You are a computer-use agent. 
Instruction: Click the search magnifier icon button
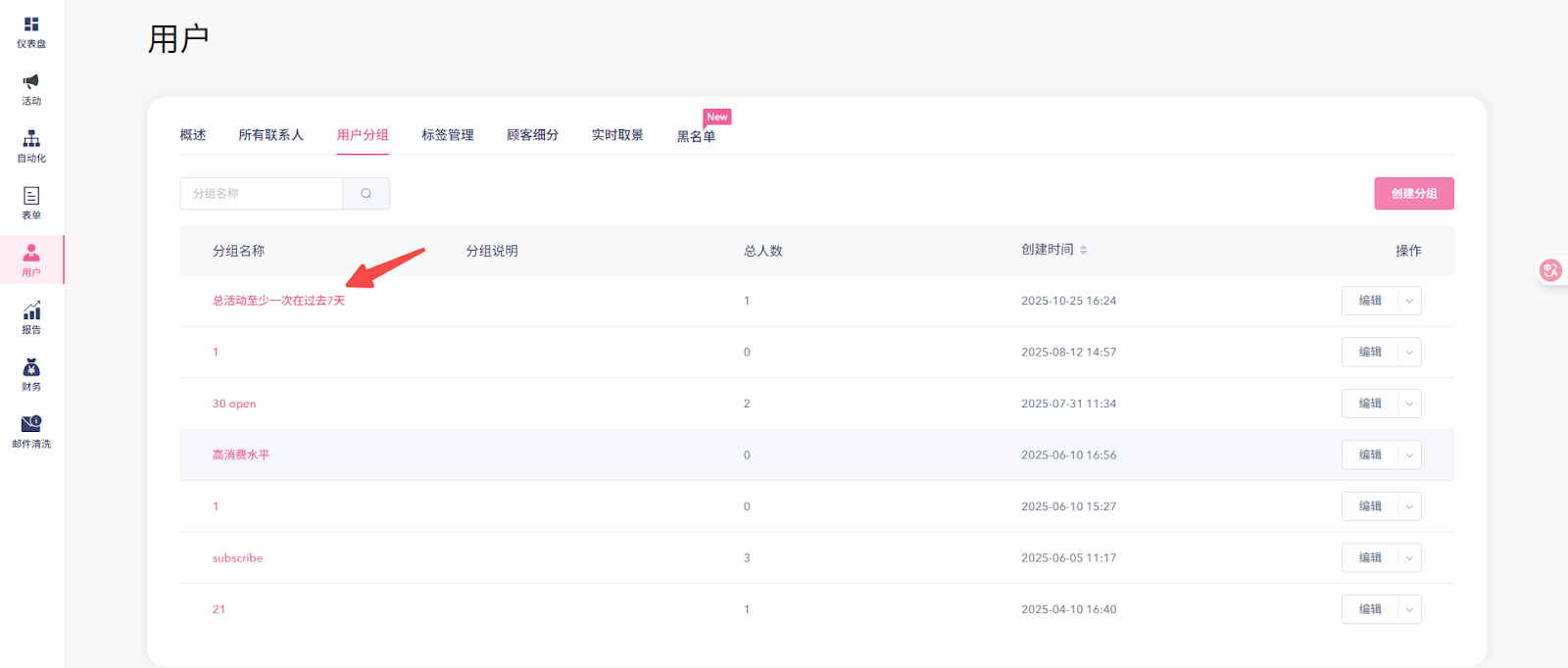[366, 194]
